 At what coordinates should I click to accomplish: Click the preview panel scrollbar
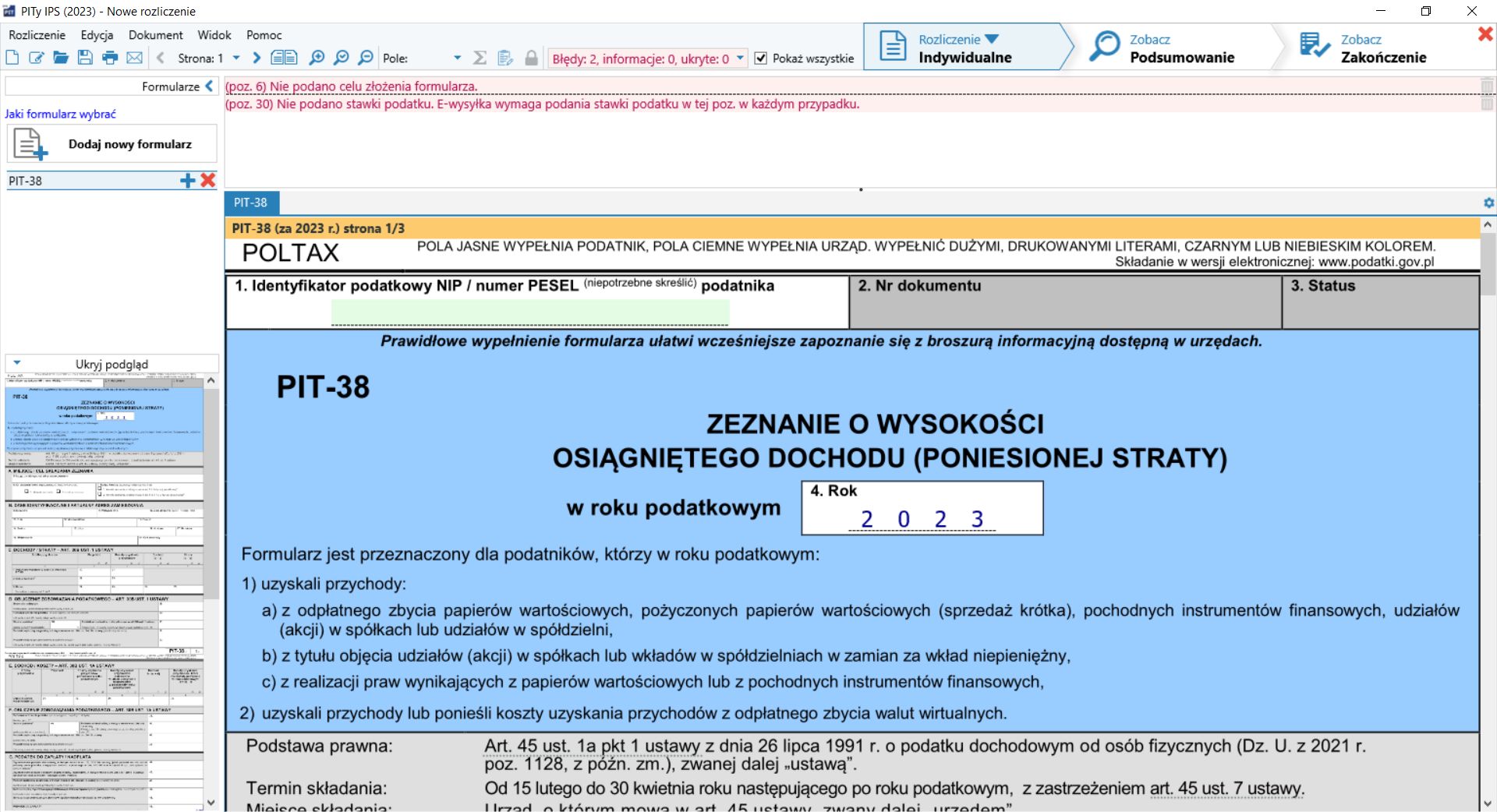[x=211, y=494]
